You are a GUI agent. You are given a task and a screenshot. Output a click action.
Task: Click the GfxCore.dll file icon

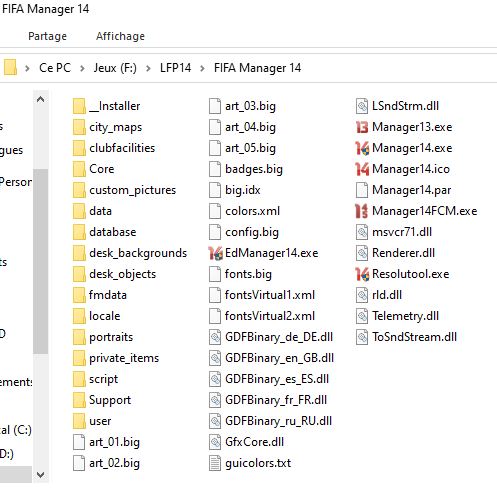pyautogui.click(x=215, y=442)
